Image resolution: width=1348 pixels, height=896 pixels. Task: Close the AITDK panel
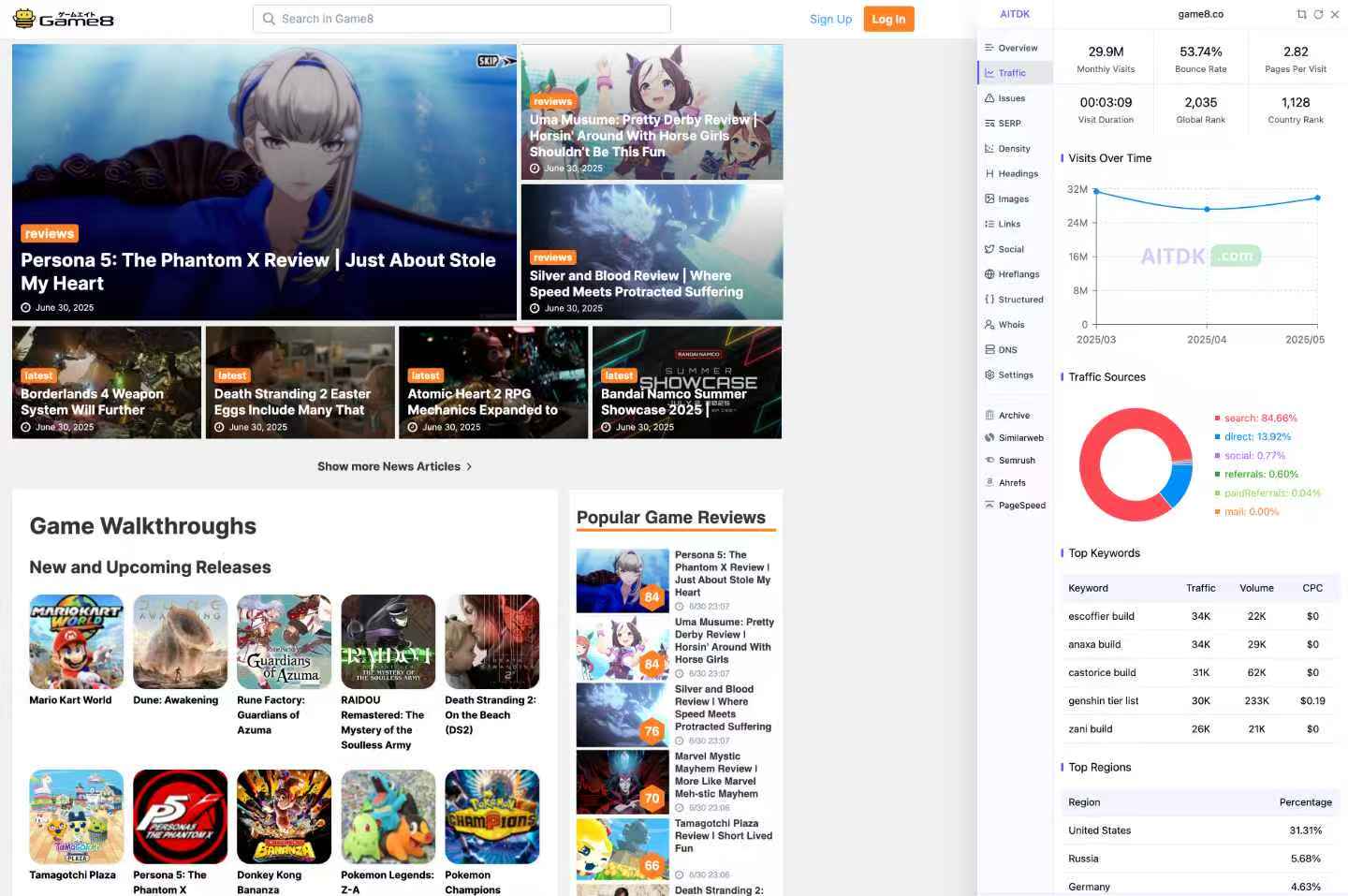click(1335, 14)
